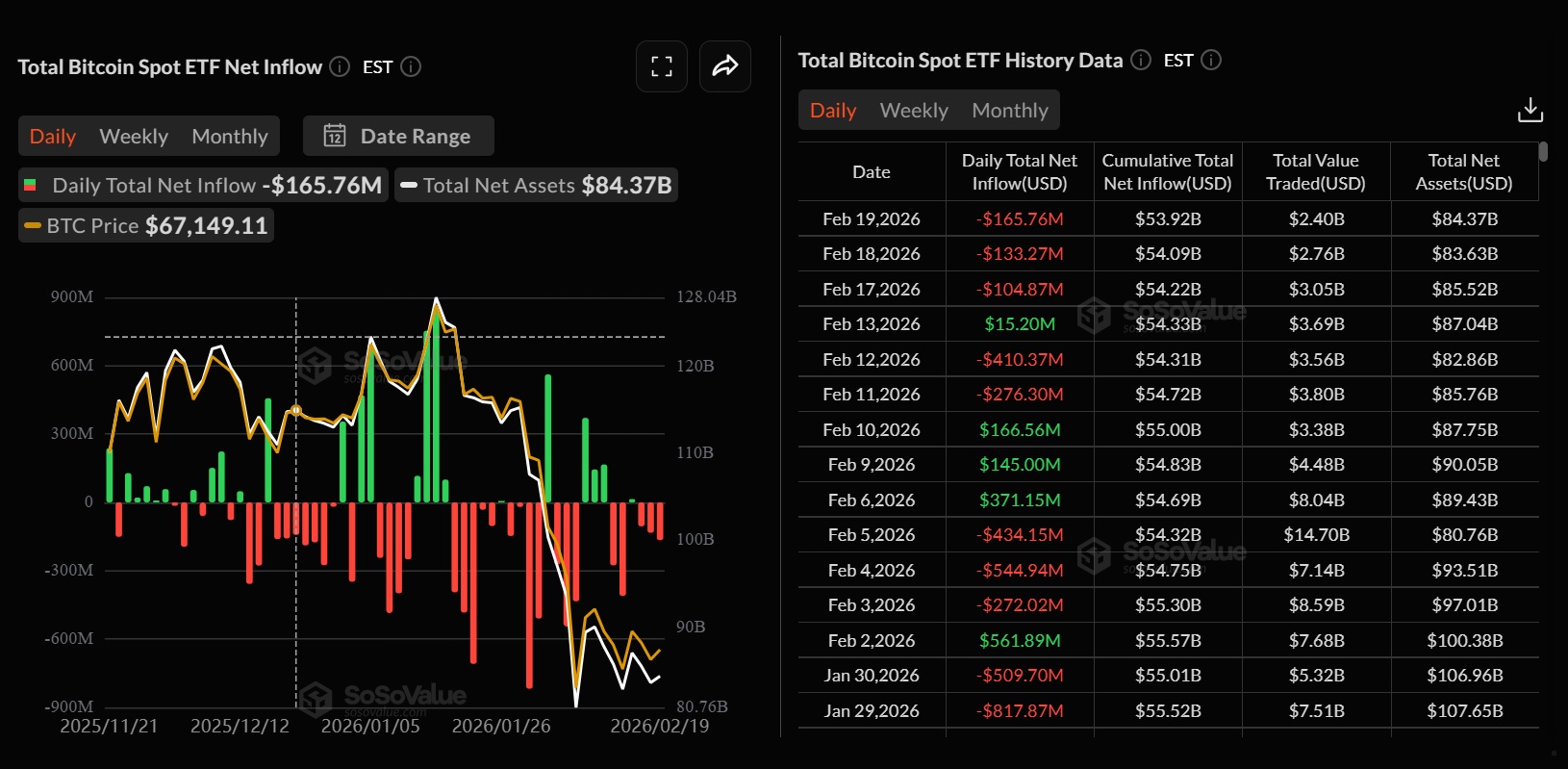Viewport: 1568px width, 769px height.
Task: Select the Daily tab above the chart
Action: [x=53, y=136]
